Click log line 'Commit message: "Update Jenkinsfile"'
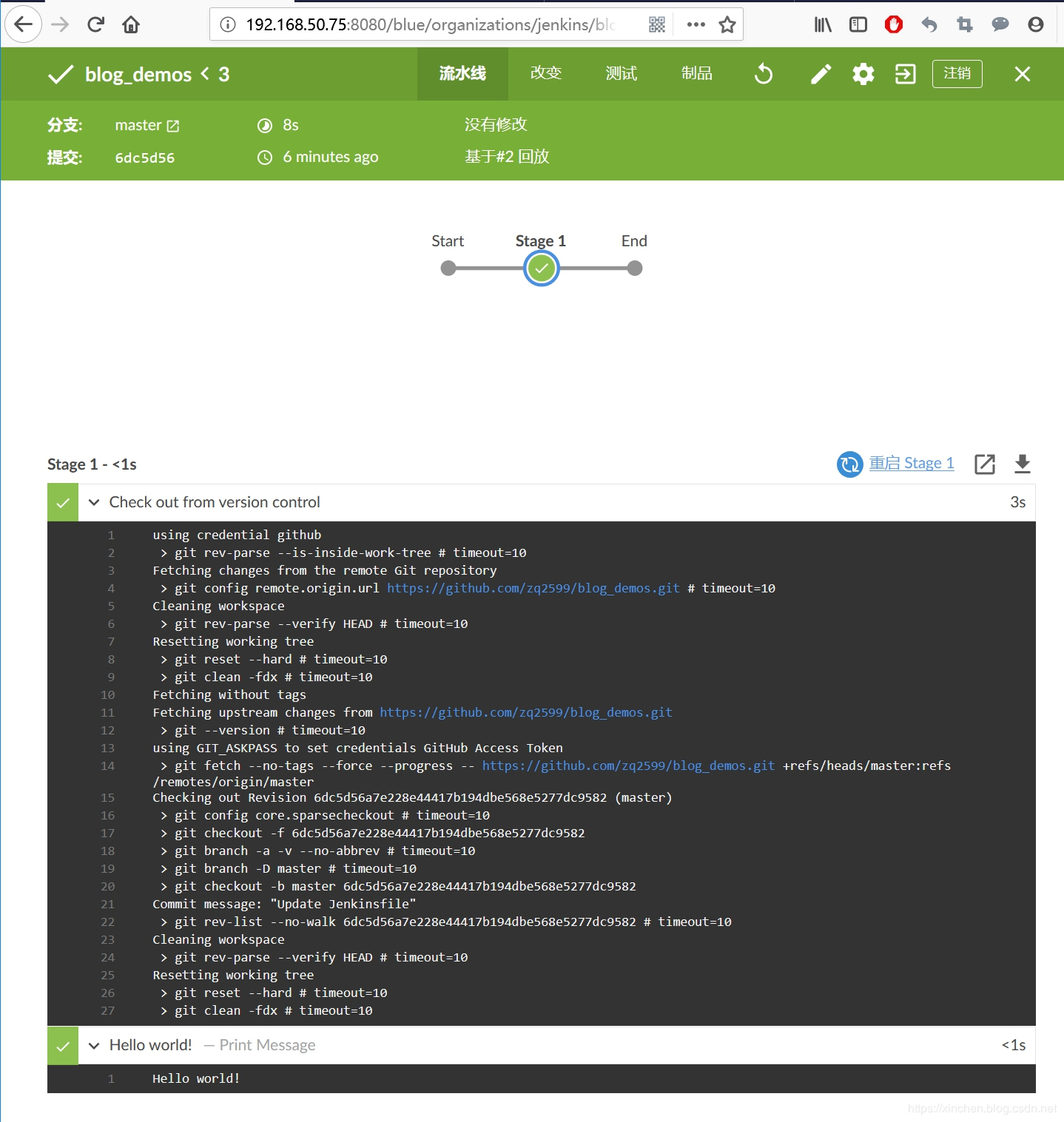Viewport: 1064px width, 1122px height. point(284,904)
